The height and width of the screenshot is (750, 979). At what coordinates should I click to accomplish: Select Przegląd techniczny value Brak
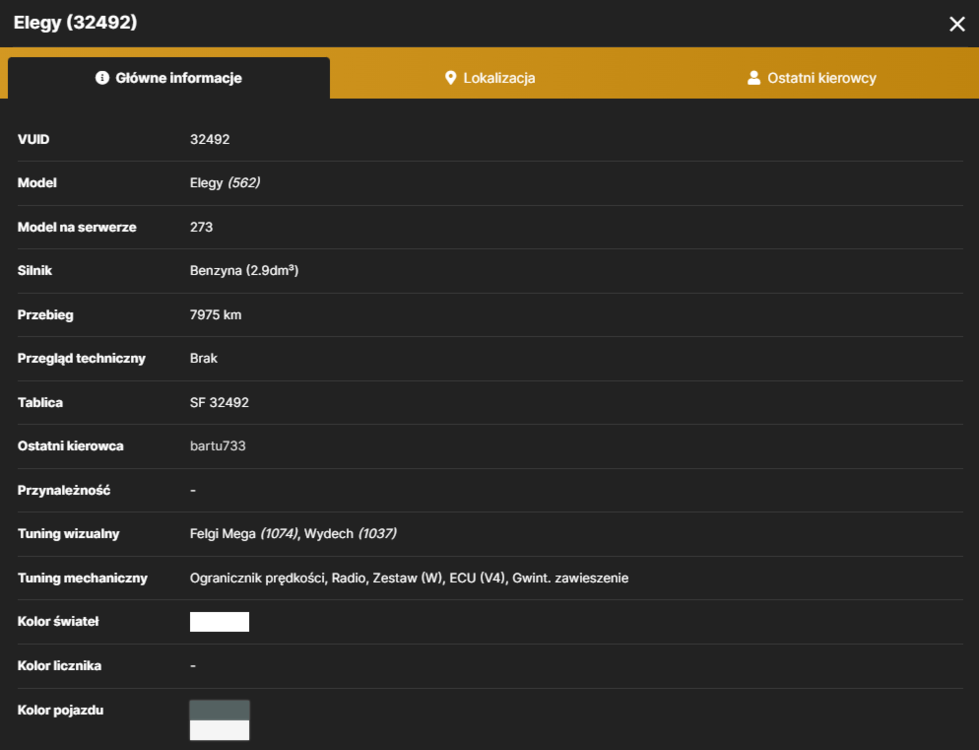tap(204, 358)
